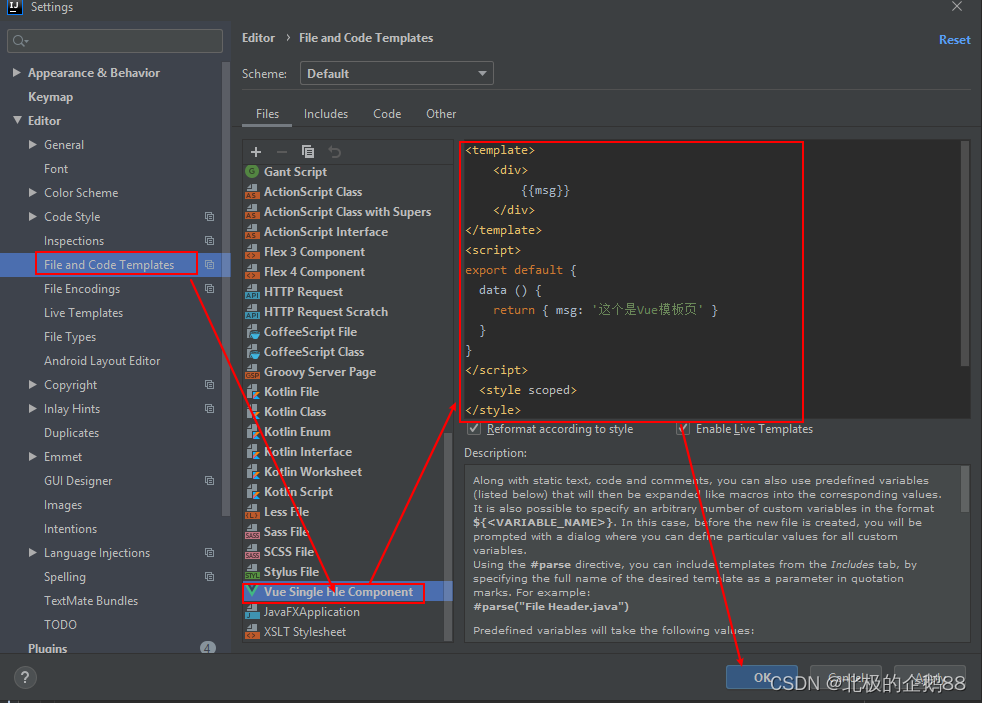
Task: Toggle Enable Live Templates checkbox
Action: 683,429
